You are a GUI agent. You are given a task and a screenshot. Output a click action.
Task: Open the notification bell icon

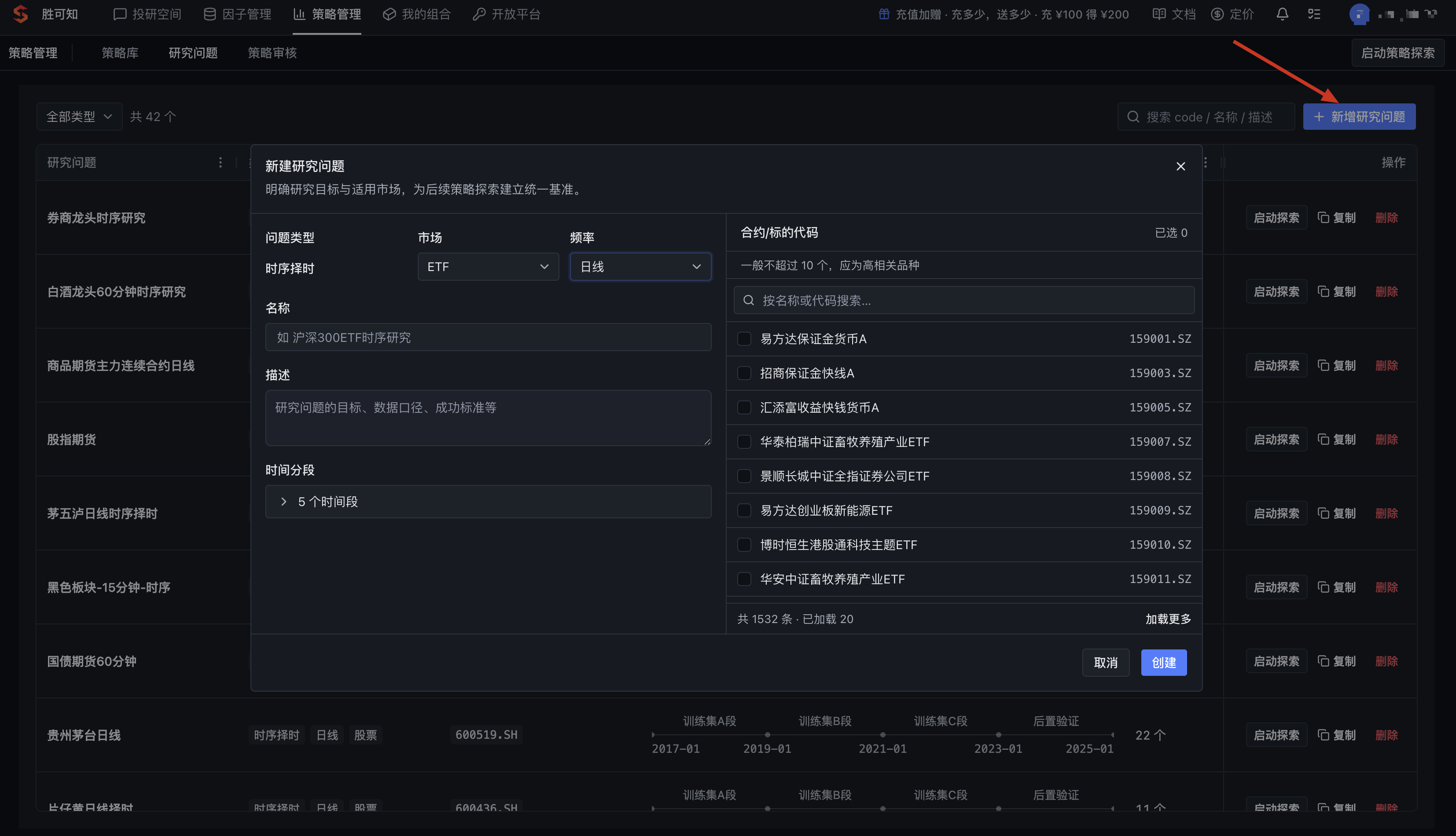(1282, 15)
